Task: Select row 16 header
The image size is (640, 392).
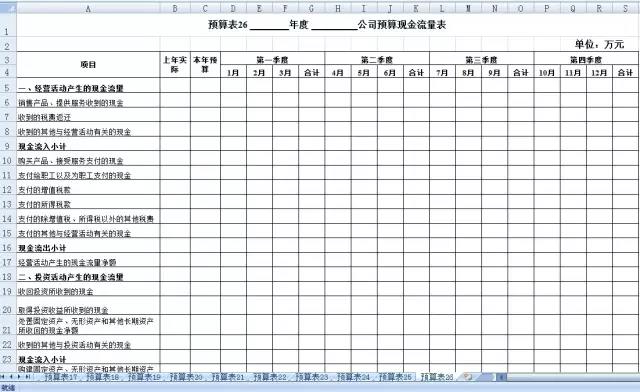Action: click(8, 245)
